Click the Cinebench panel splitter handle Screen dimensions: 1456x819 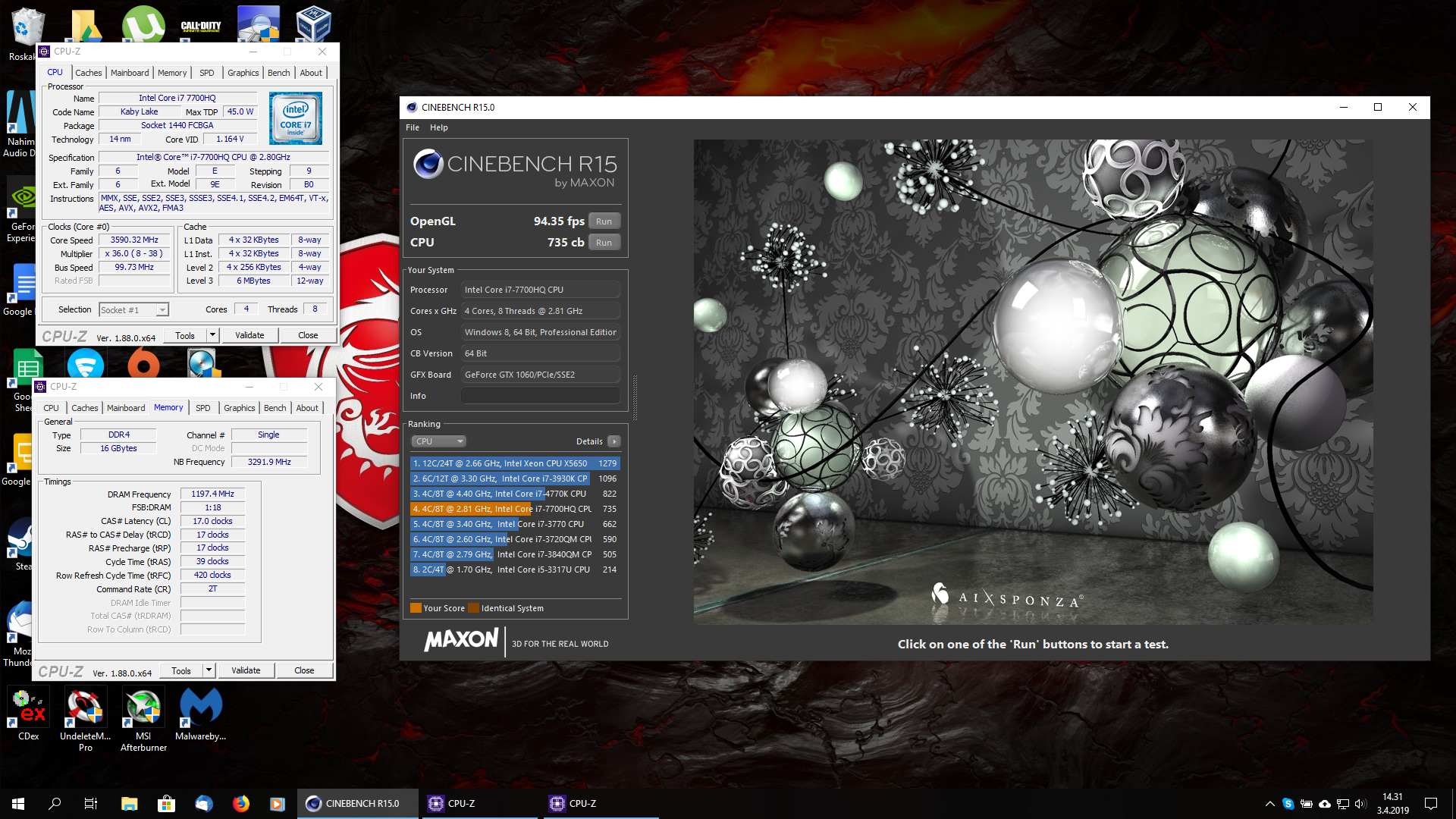tap(635, 397)
